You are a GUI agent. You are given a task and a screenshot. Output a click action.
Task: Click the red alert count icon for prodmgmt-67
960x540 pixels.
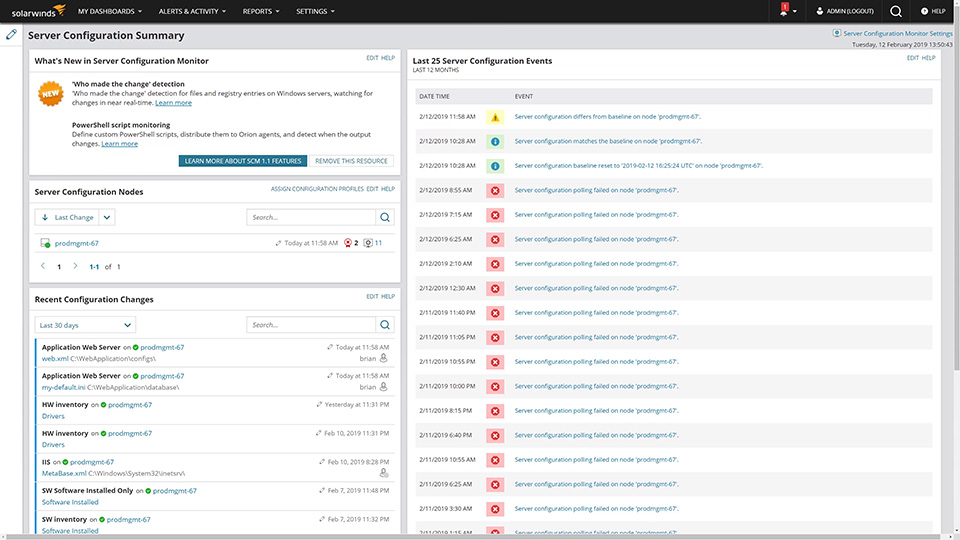(348, 243)
